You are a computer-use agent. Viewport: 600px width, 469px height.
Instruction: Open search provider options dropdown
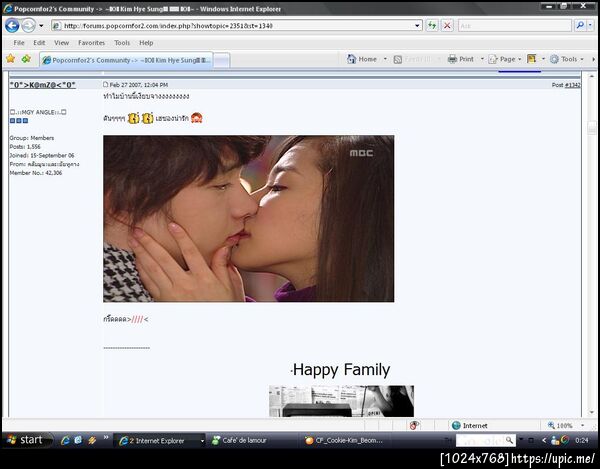click(x=590, y=26)
